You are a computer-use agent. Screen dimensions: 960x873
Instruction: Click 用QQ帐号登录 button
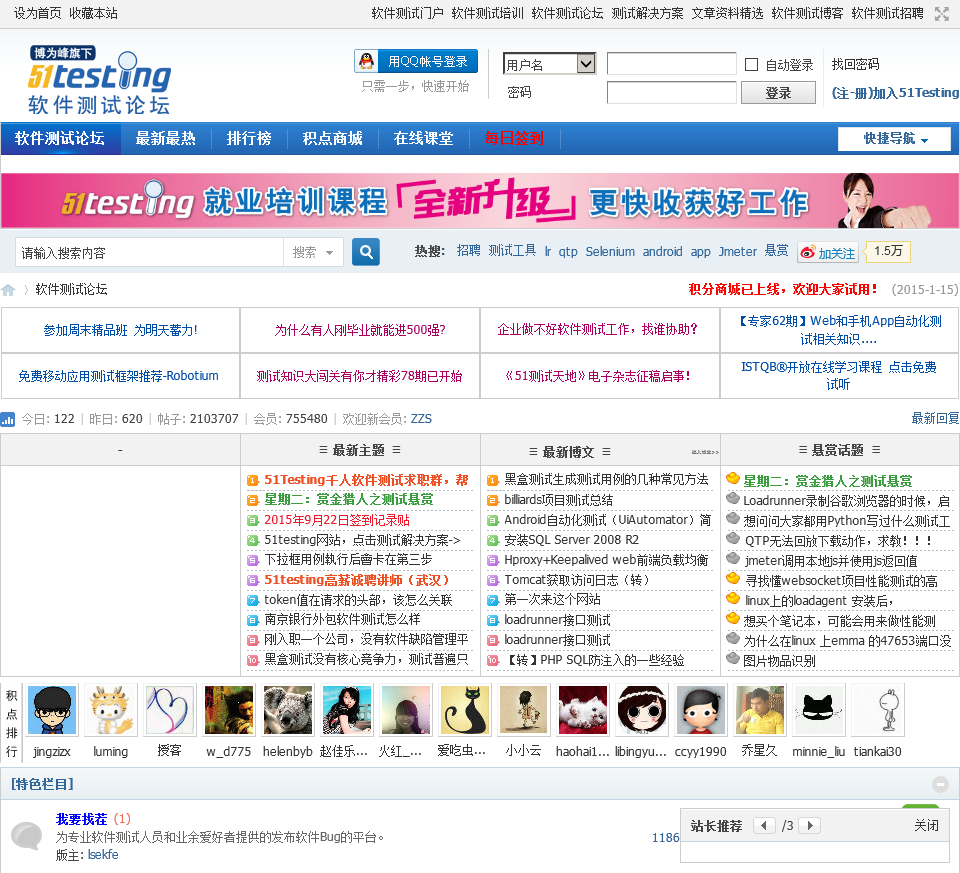[416, 61]
